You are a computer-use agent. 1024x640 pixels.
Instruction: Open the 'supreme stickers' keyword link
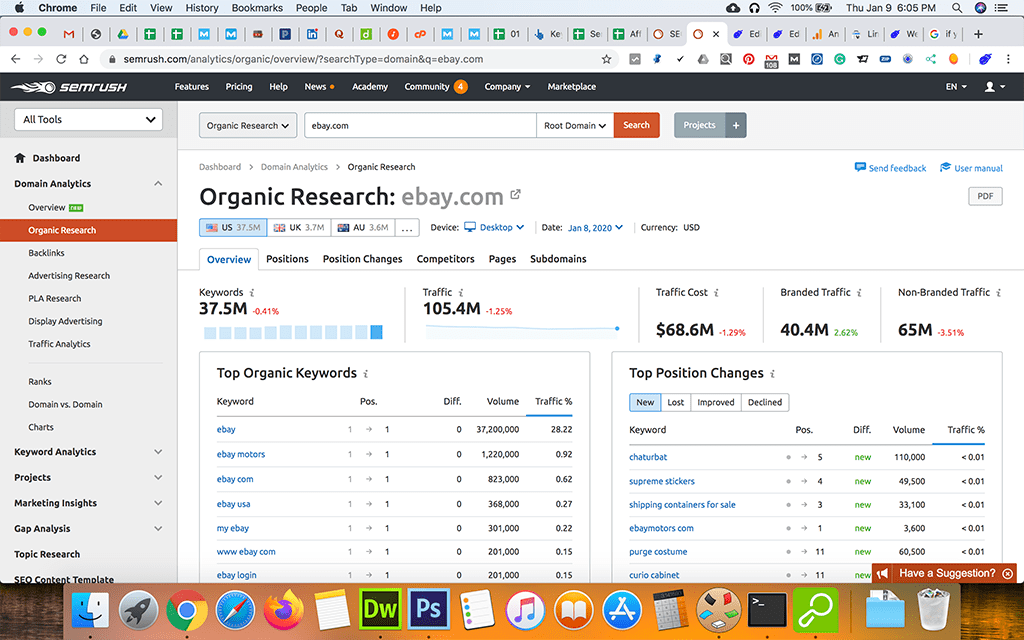662,481
